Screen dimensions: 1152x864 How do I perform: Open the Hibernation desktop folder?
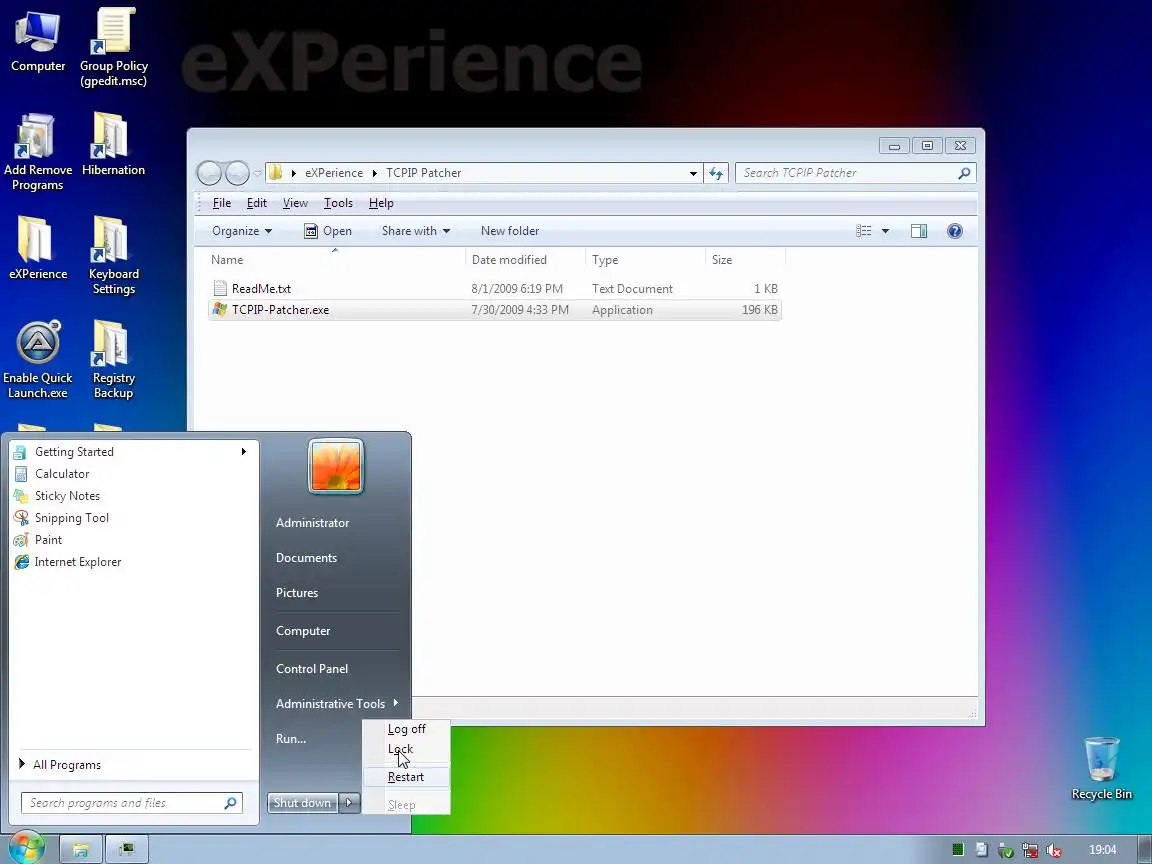click(113, 145)
